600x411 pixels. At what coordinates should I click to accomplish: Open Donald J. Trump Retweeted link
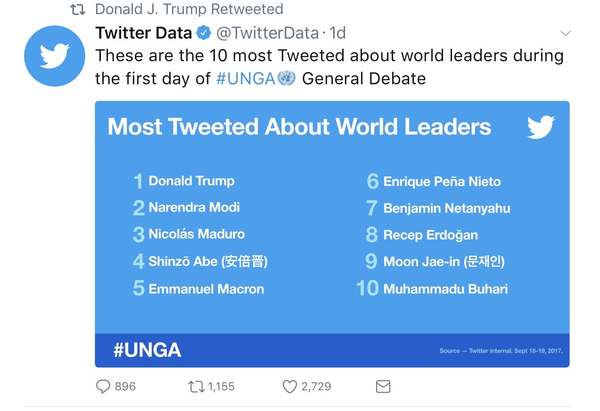189,10
